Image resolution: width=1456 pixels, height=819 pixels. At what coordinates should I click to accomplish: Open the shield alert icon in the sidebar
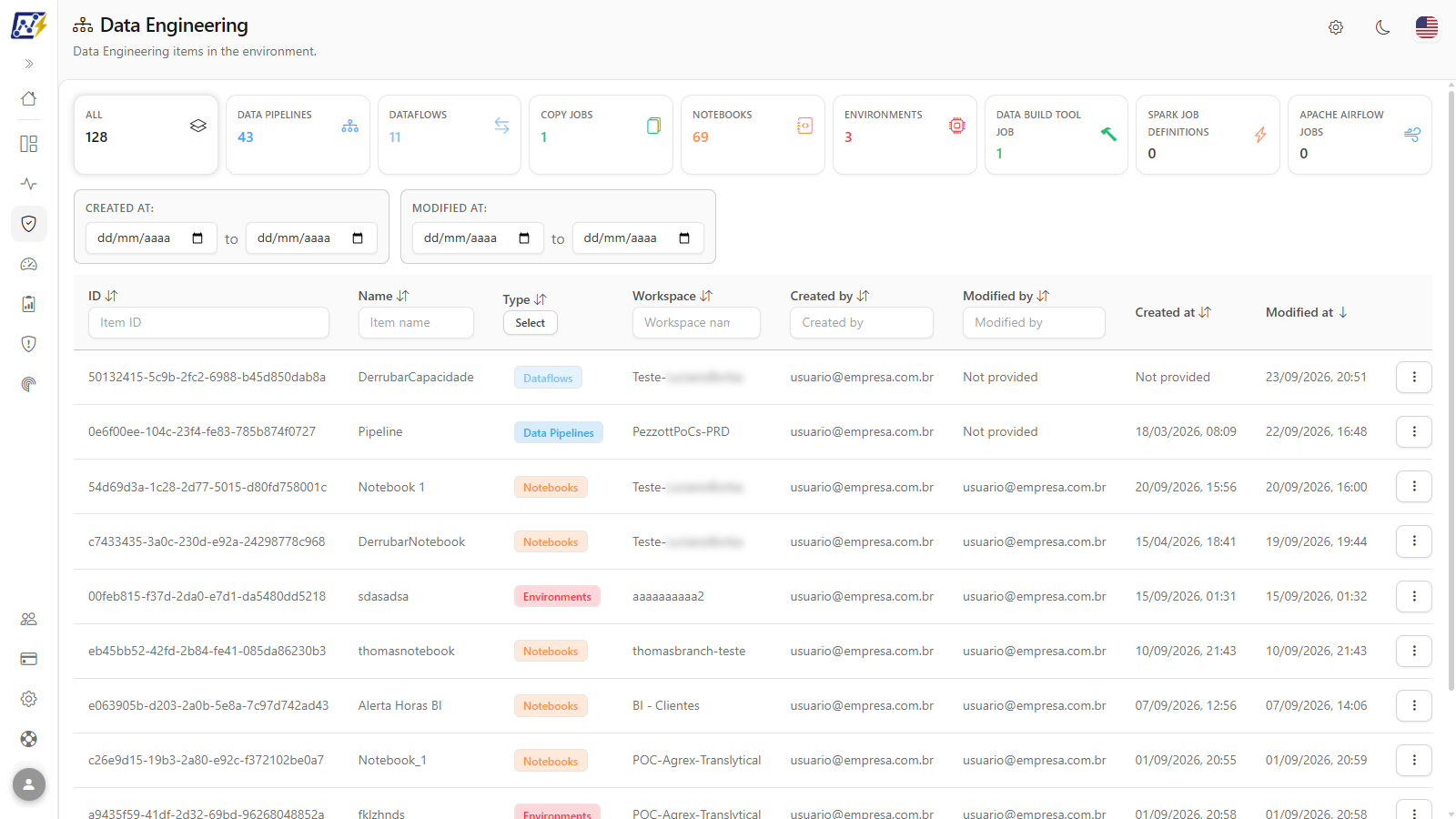[29, 344]
